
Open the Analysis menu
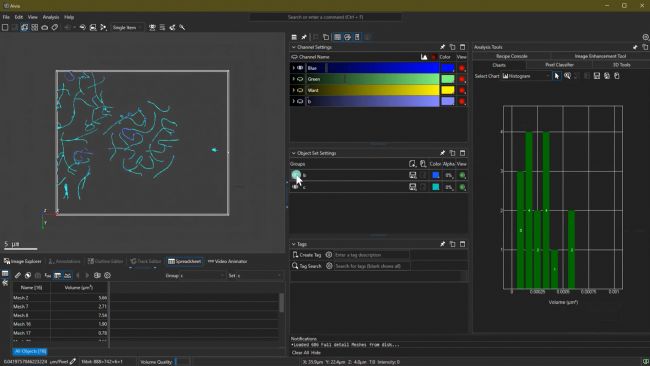pos(51,17)
